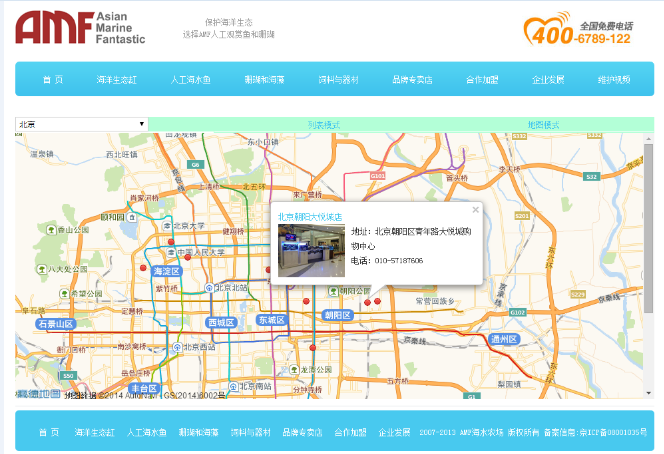Click the 西城区 district label on map
664x454 pixels.
[220, 322]
